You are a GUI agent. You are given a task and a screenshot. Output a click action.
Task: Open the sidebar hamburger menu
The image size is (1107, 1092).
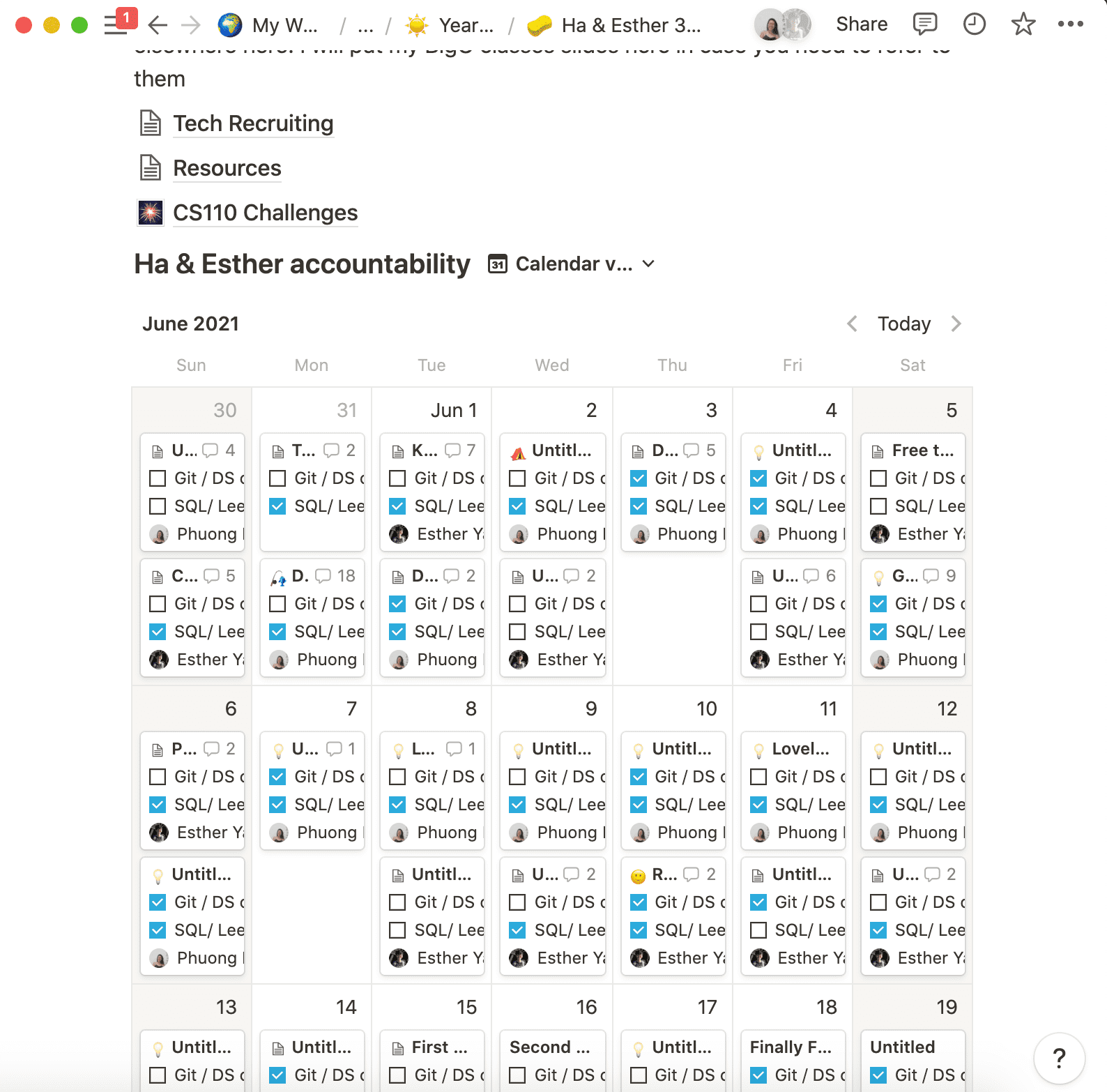(x=115, y=26)
